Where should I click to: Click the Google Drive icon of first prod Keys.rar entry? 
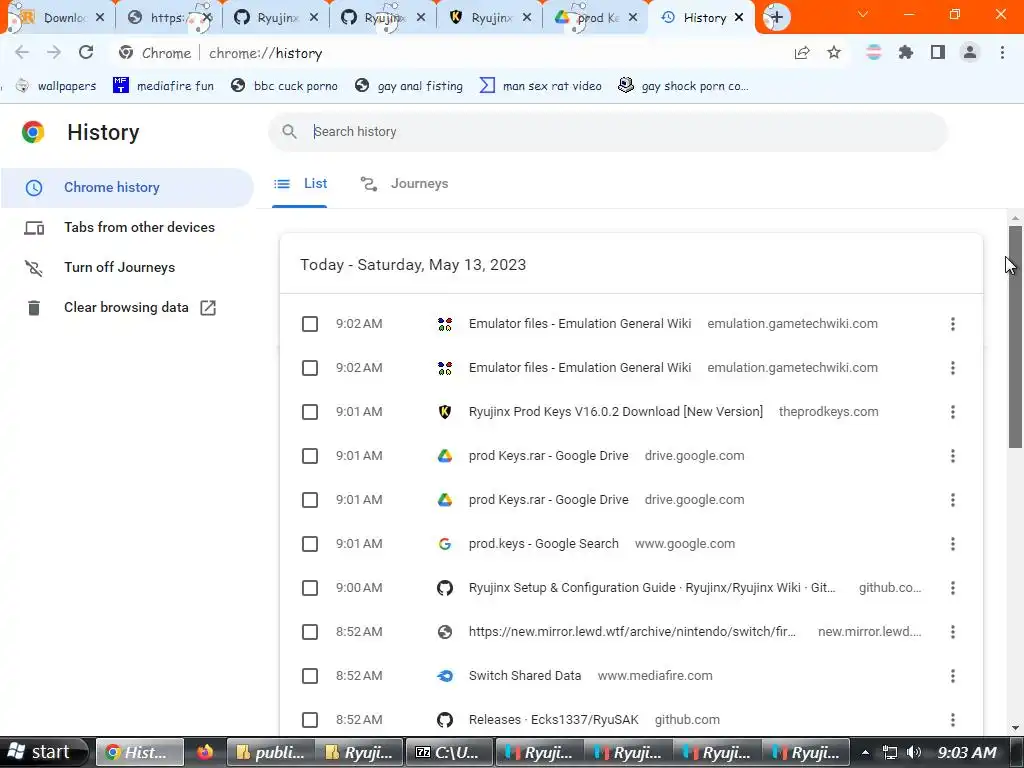coord(445,456)
